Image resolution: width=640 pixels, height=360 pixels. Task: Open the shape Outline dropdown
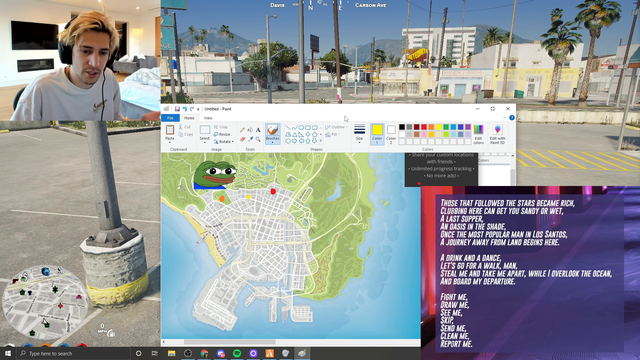pos(336,127)
